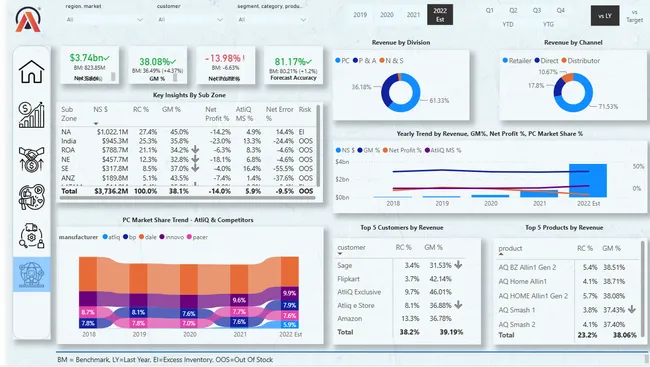Click the down arrow beside Atliq e Store
Screen dimensions: 650x367
pos(458,305)
